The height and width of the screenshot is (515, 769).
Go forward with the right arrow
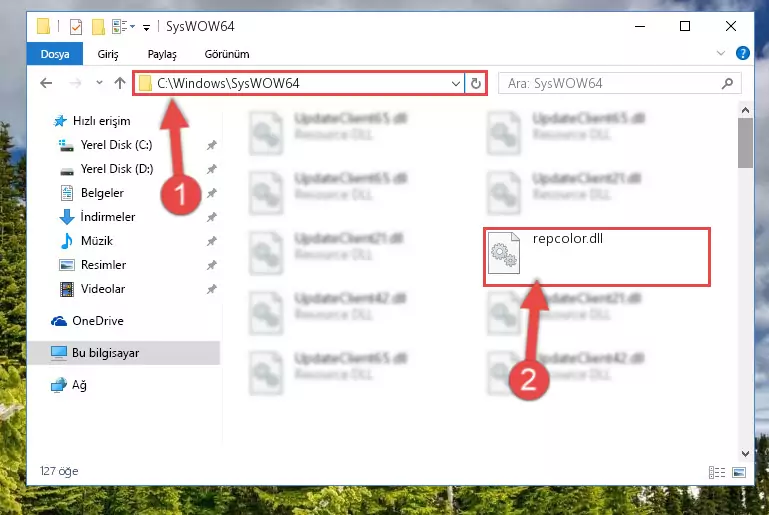[75, 83]
